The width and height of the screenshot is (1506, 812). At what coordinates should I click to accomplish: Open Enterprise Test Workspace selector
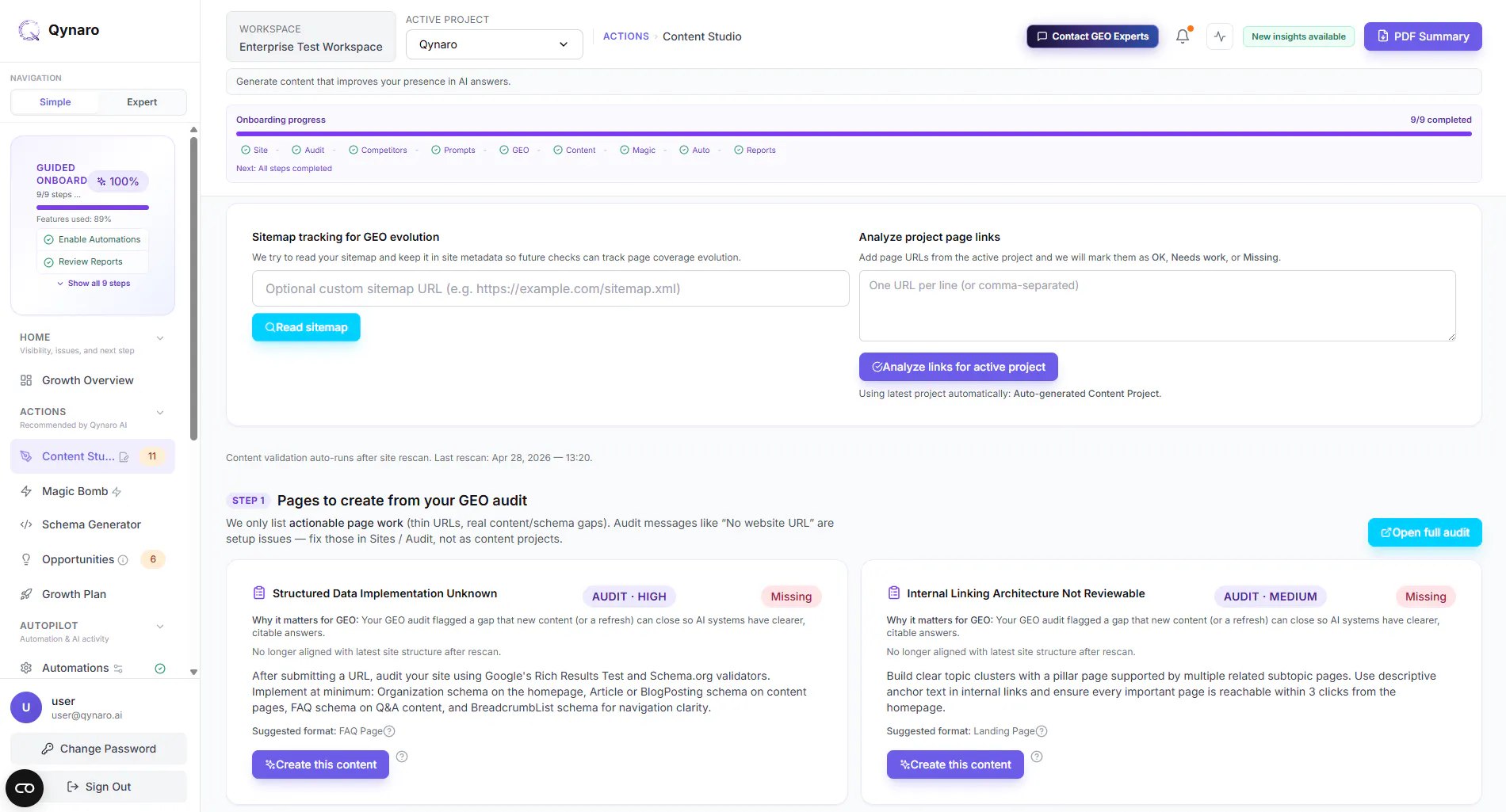coord(311,37)
